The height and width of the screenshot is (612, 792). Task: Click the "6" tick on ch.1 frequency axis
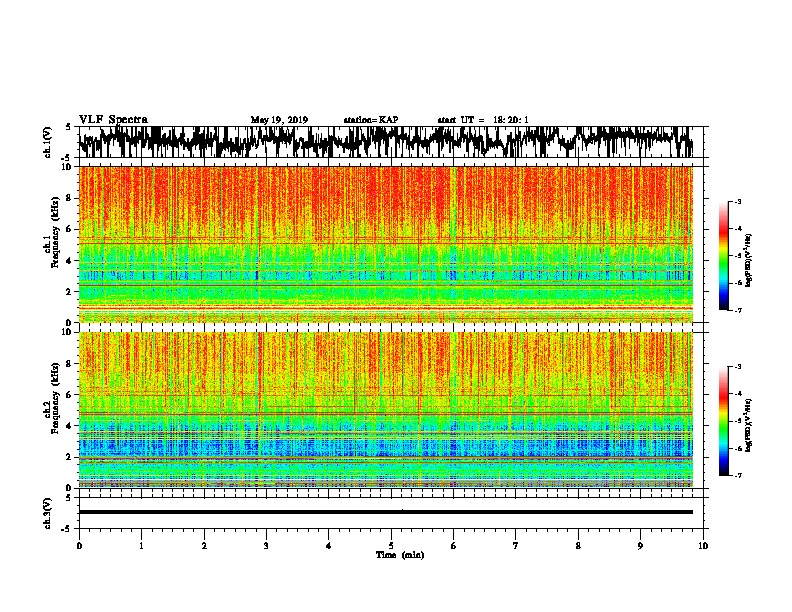click(x=69, y=230)
